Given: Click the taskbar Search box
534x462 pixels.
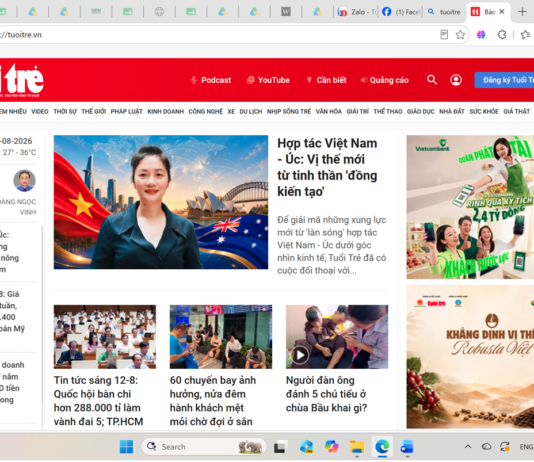Looking at the screenshot, I should [204, 447].
